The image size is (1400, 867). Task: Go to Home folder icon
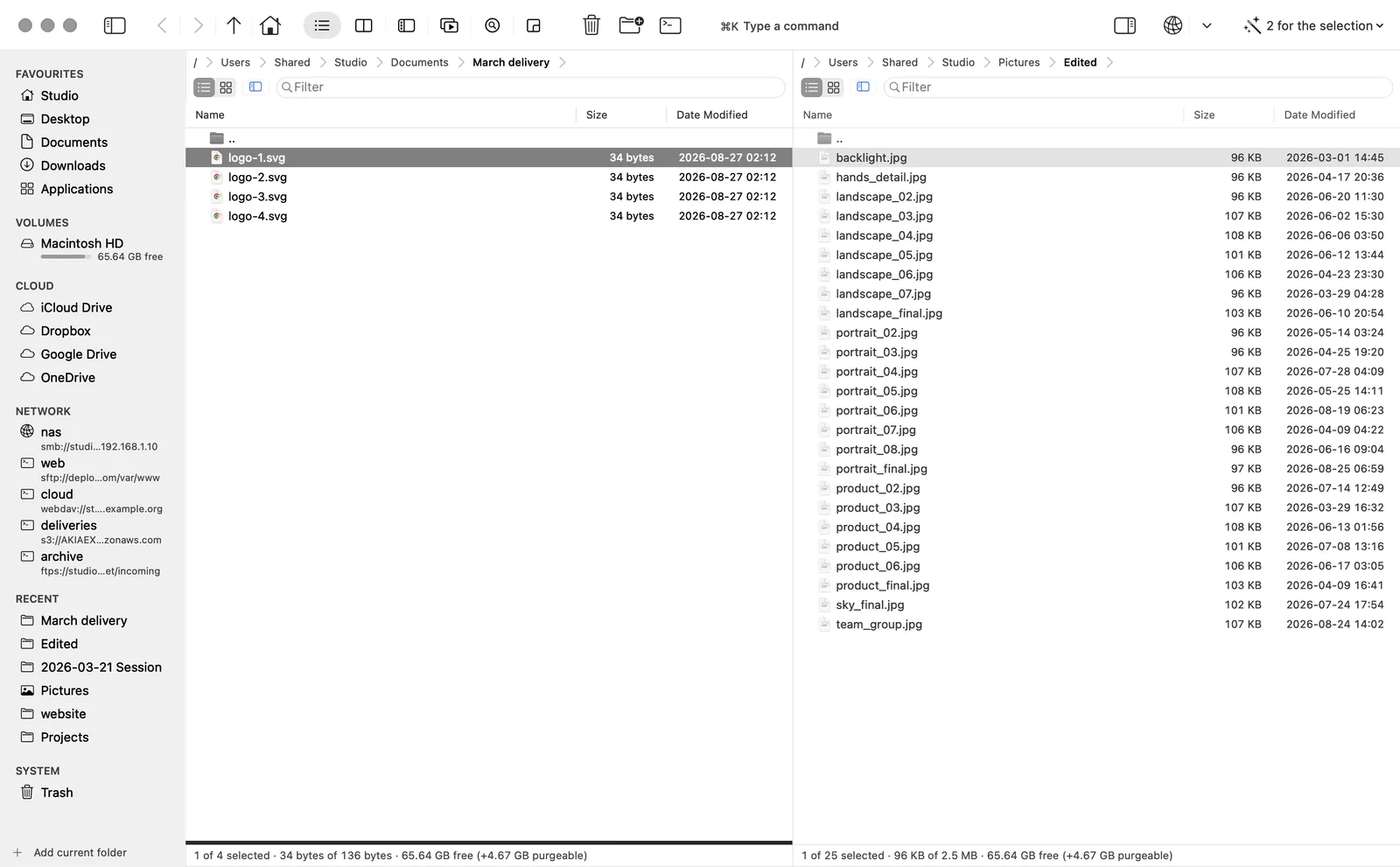(x=270, y=25)
